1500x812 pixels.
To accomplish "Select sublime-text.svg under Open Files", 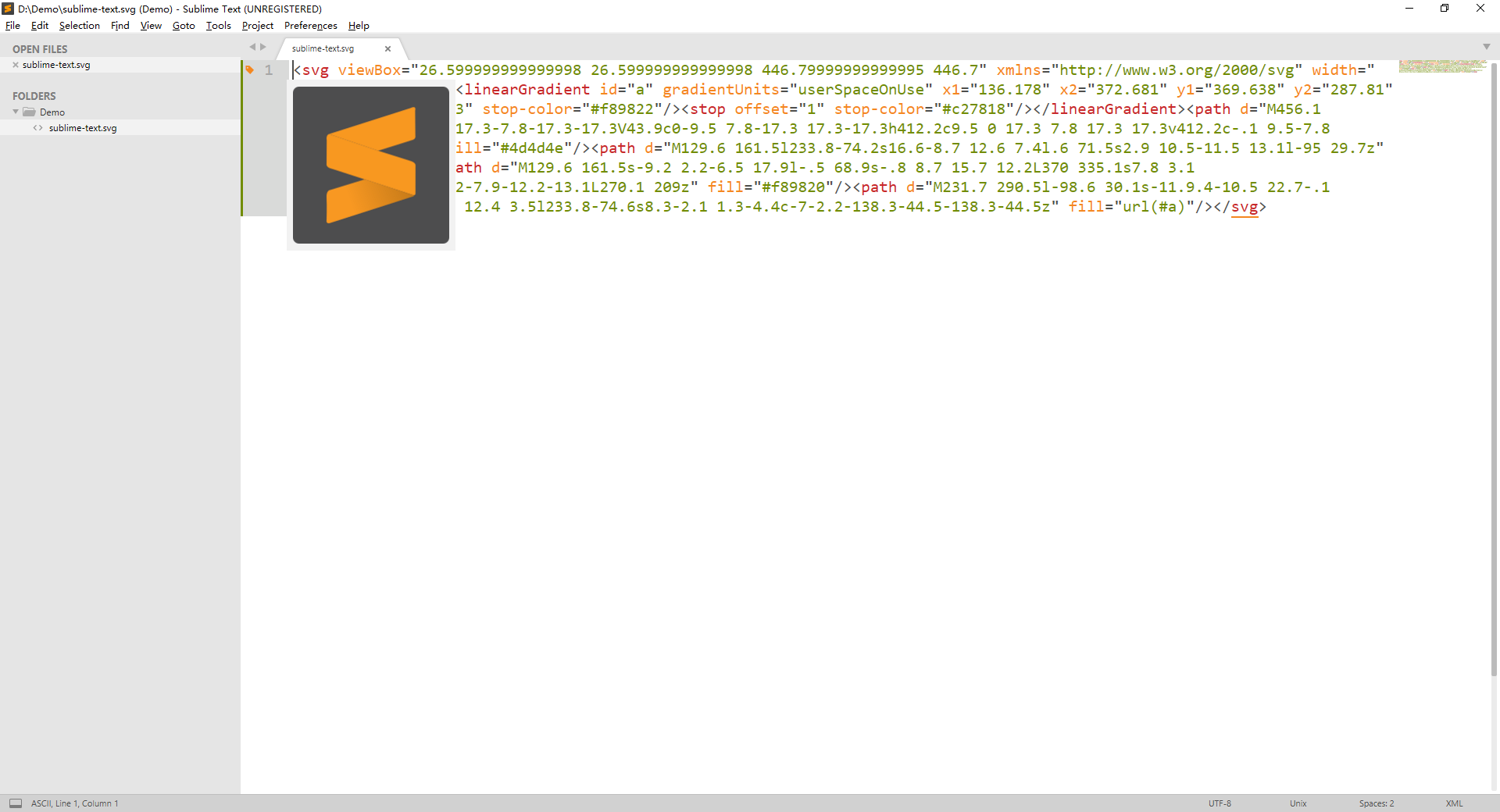I will tap(56, 65).
